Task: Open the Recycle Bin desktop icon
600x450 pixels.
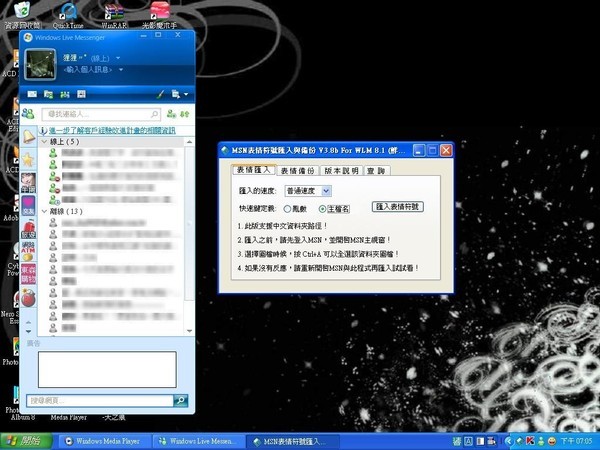Action: (22, 15)
